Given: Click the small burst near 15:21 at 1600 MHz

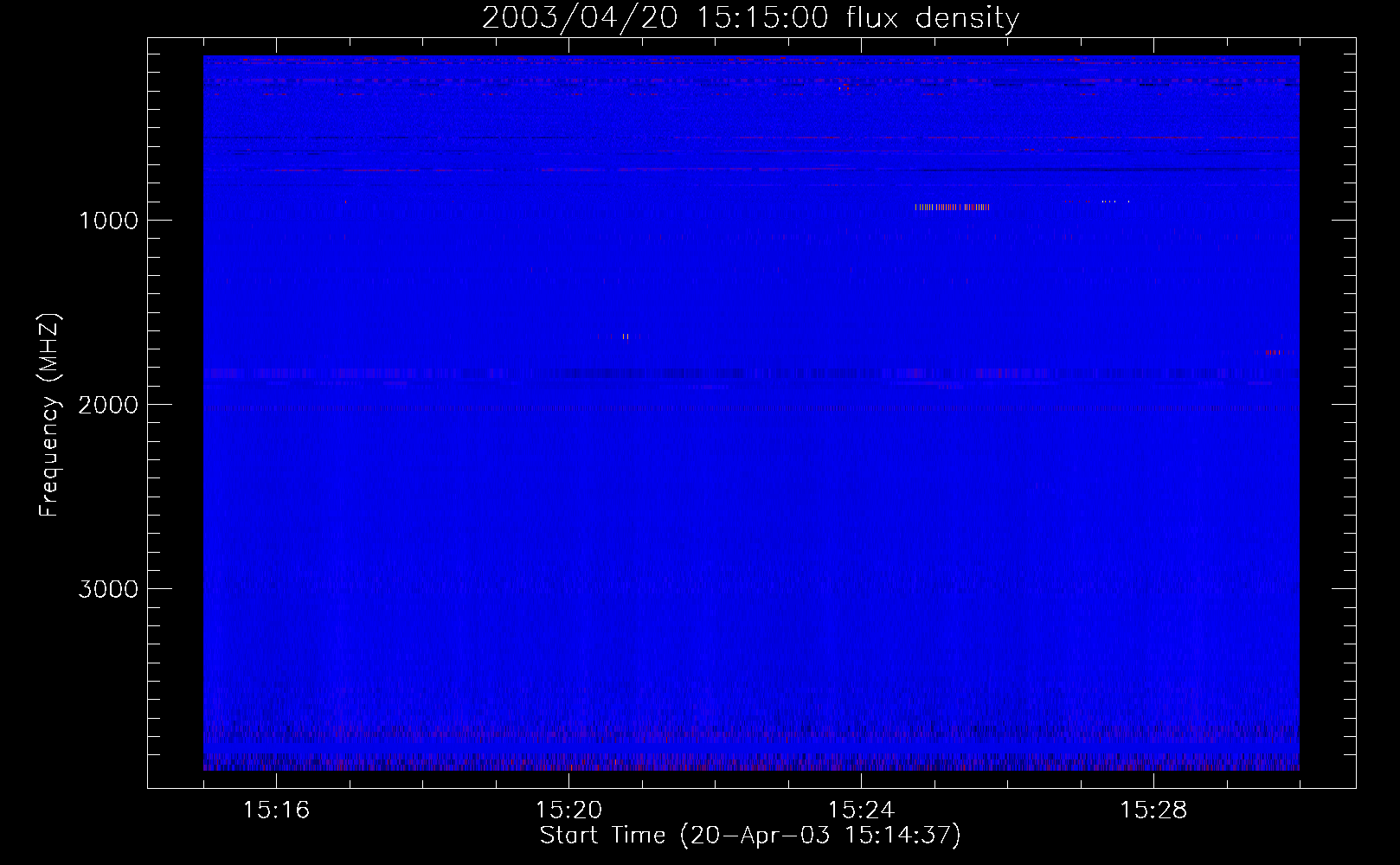Looking at the screenshot, I should click(624, 336).
